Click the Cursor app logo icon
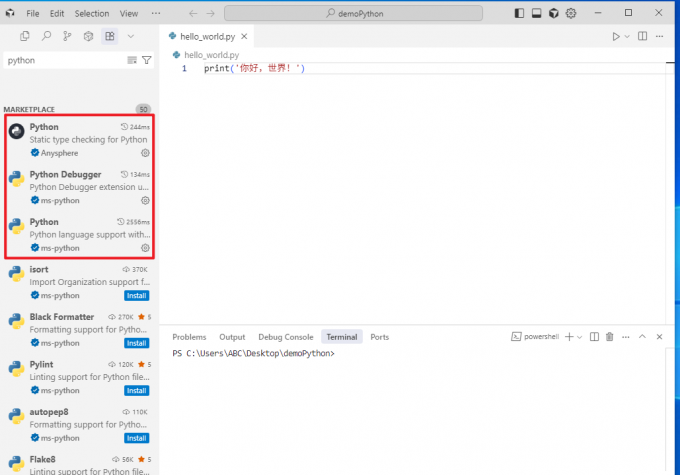Screen dimensions: 680x475 (x=10, y=13)
